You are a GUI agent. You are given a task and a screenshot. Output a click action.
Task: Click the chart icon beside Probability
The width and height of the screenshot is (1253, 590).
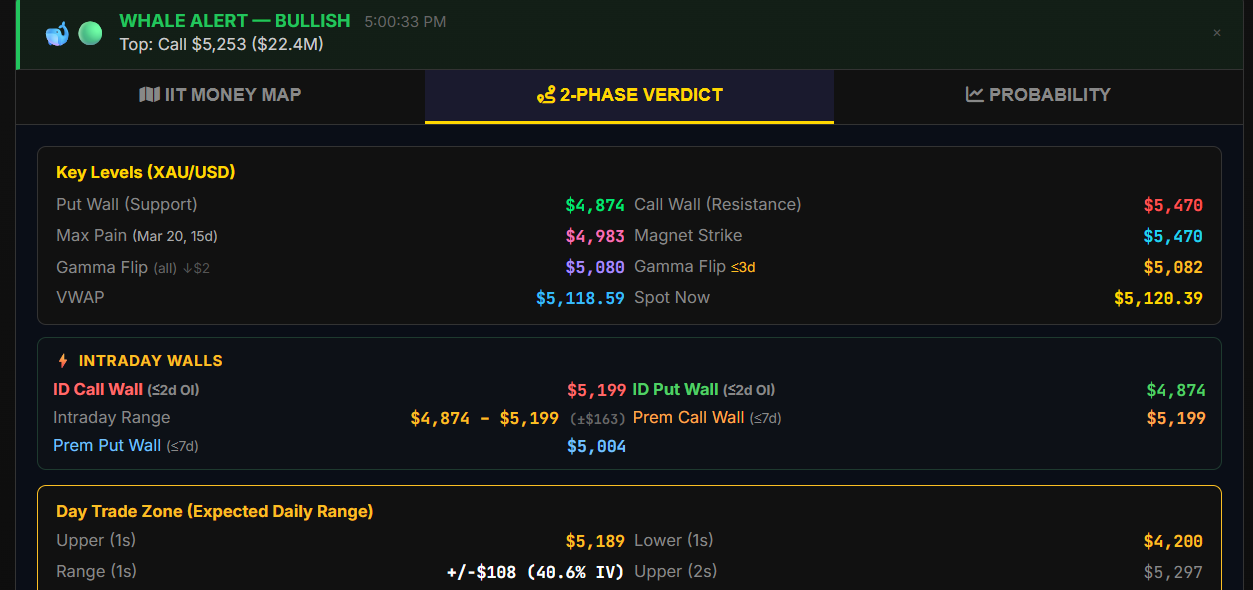975,95
